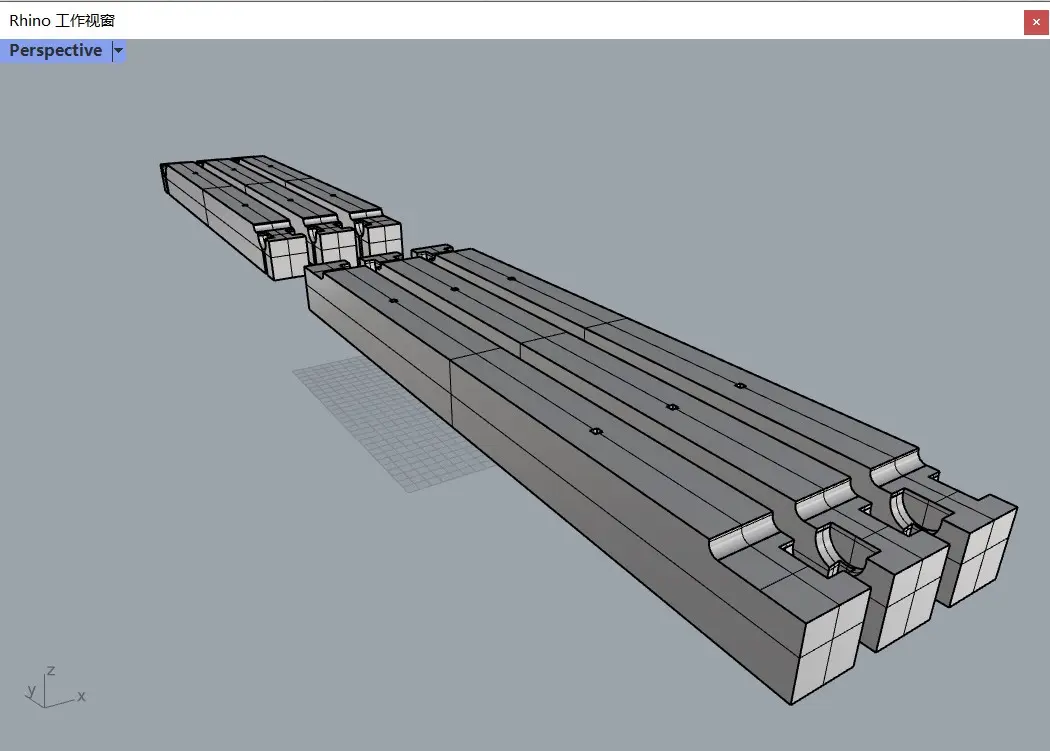The image size is (1050, 751).
Task: Click the X axis label of the axis icon
Action: [81, 696]
